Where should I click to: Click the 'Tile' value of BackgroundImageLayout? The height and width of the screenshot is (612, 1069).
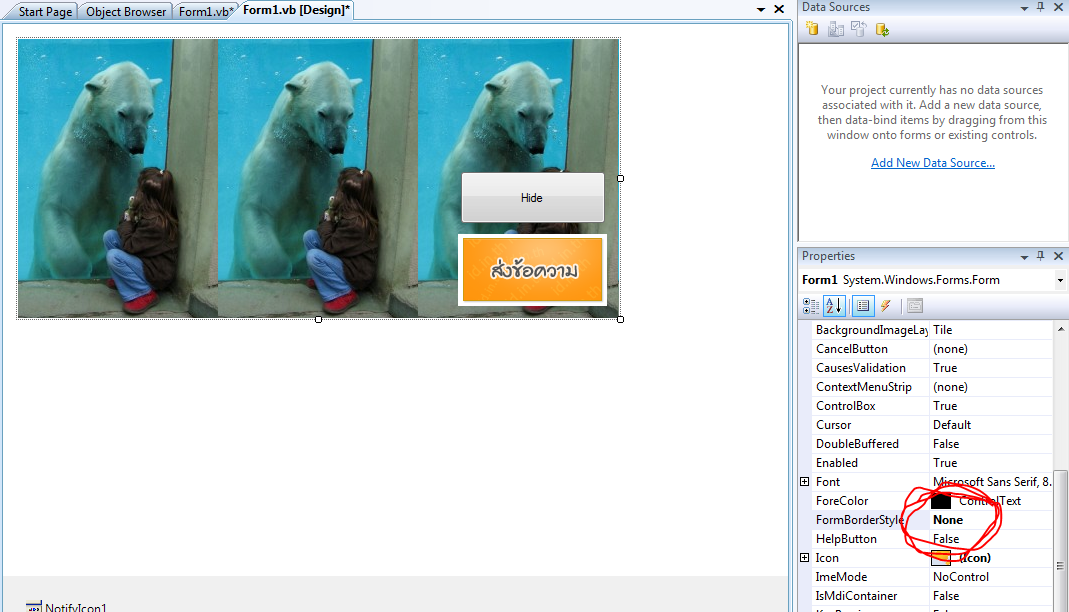[x=942, y=330]
